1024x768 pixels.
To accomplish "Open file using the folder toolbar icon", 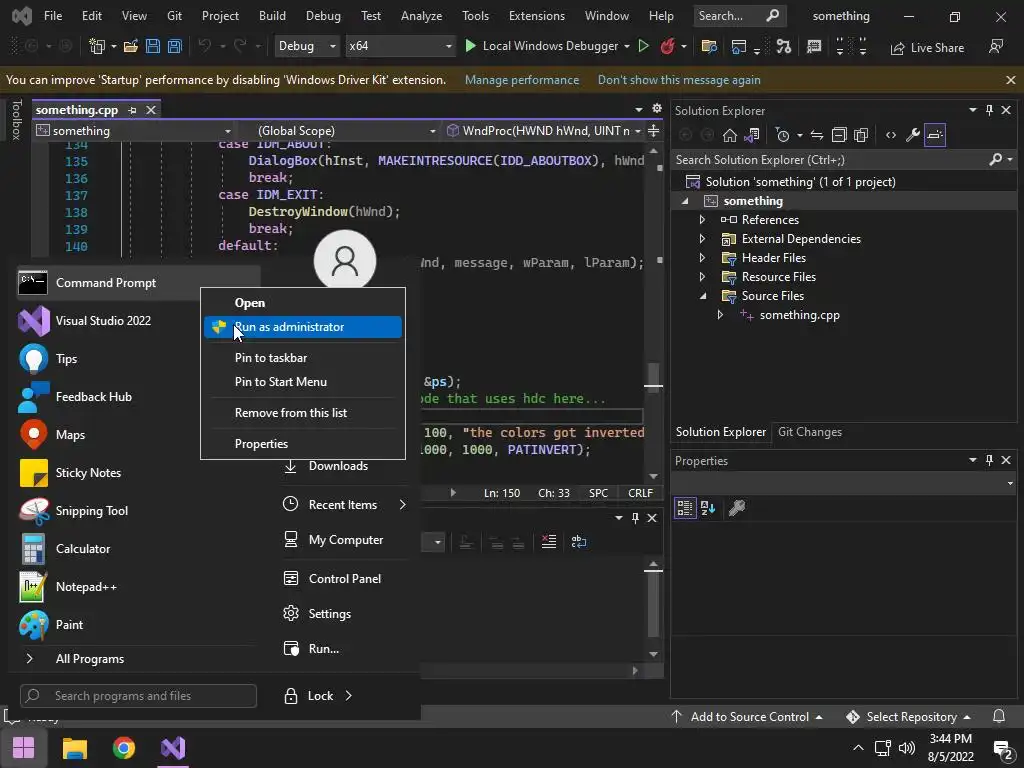I will (131, 46).
